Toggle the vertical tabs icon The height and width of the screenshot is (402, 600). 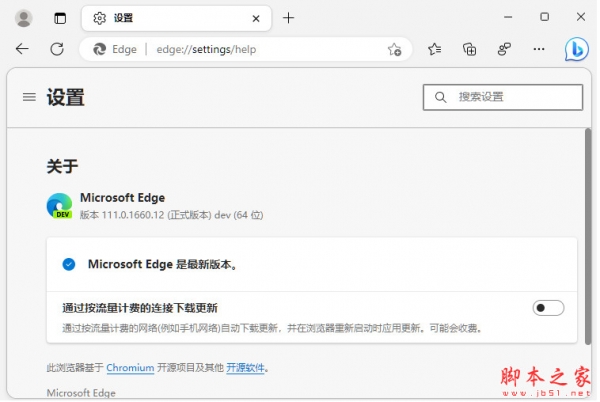point(60,18)
